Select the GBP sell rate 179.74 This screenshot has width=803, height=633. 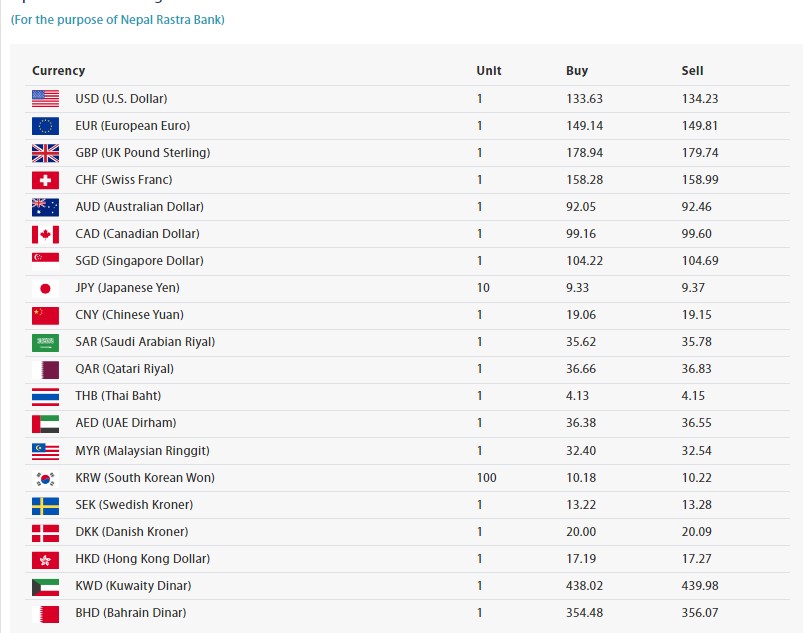700,153
